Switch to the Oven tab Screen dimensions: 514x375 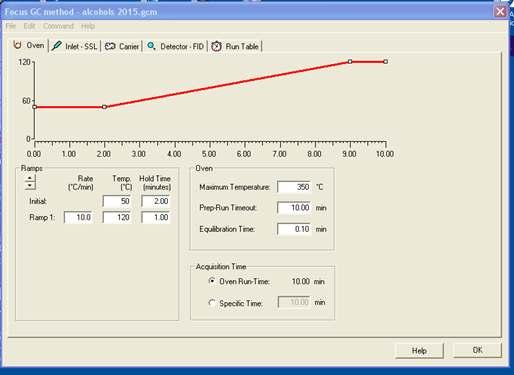(29, 45)
